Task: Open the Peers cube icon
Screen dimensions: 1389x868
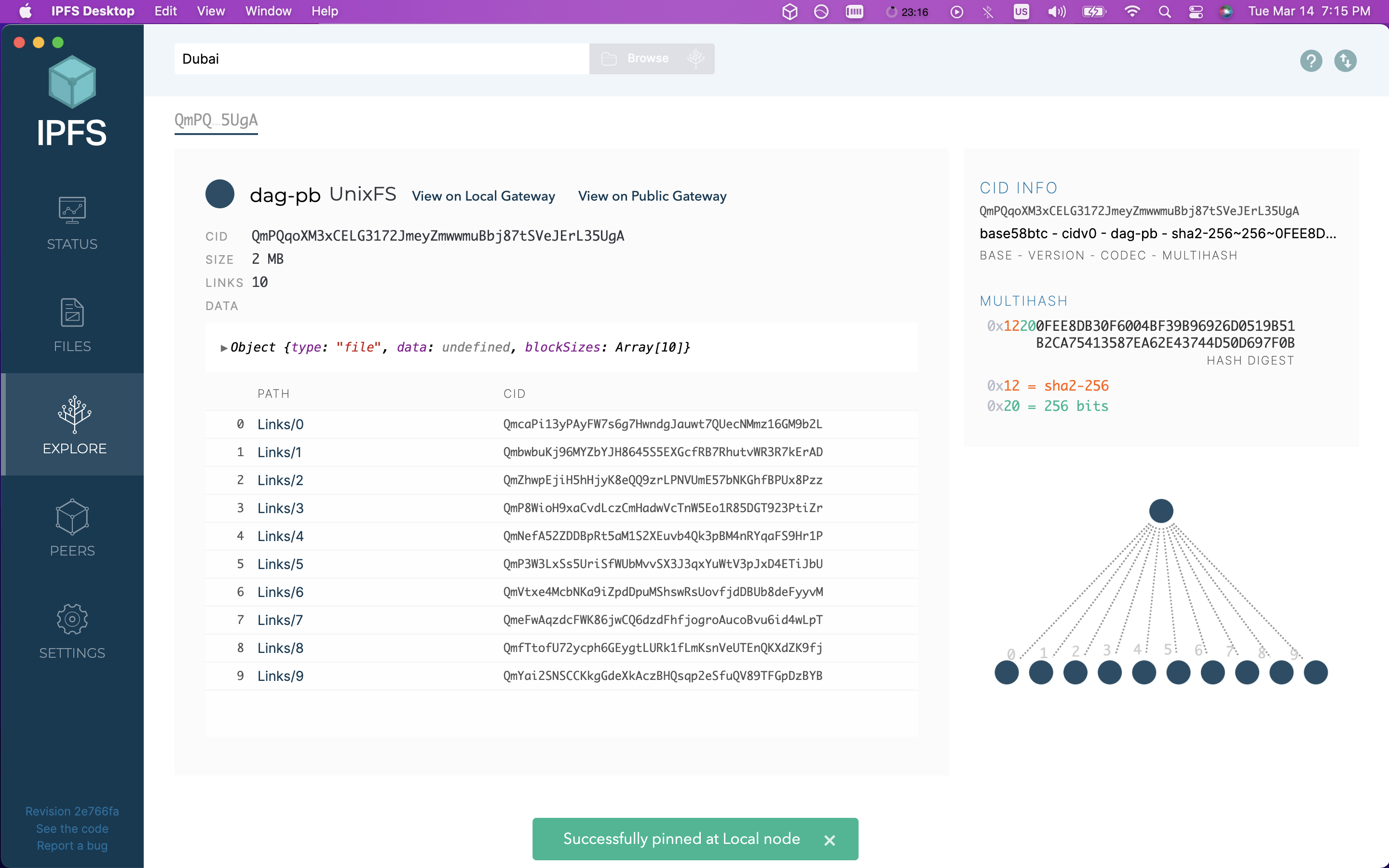Action: coord(72,516)
